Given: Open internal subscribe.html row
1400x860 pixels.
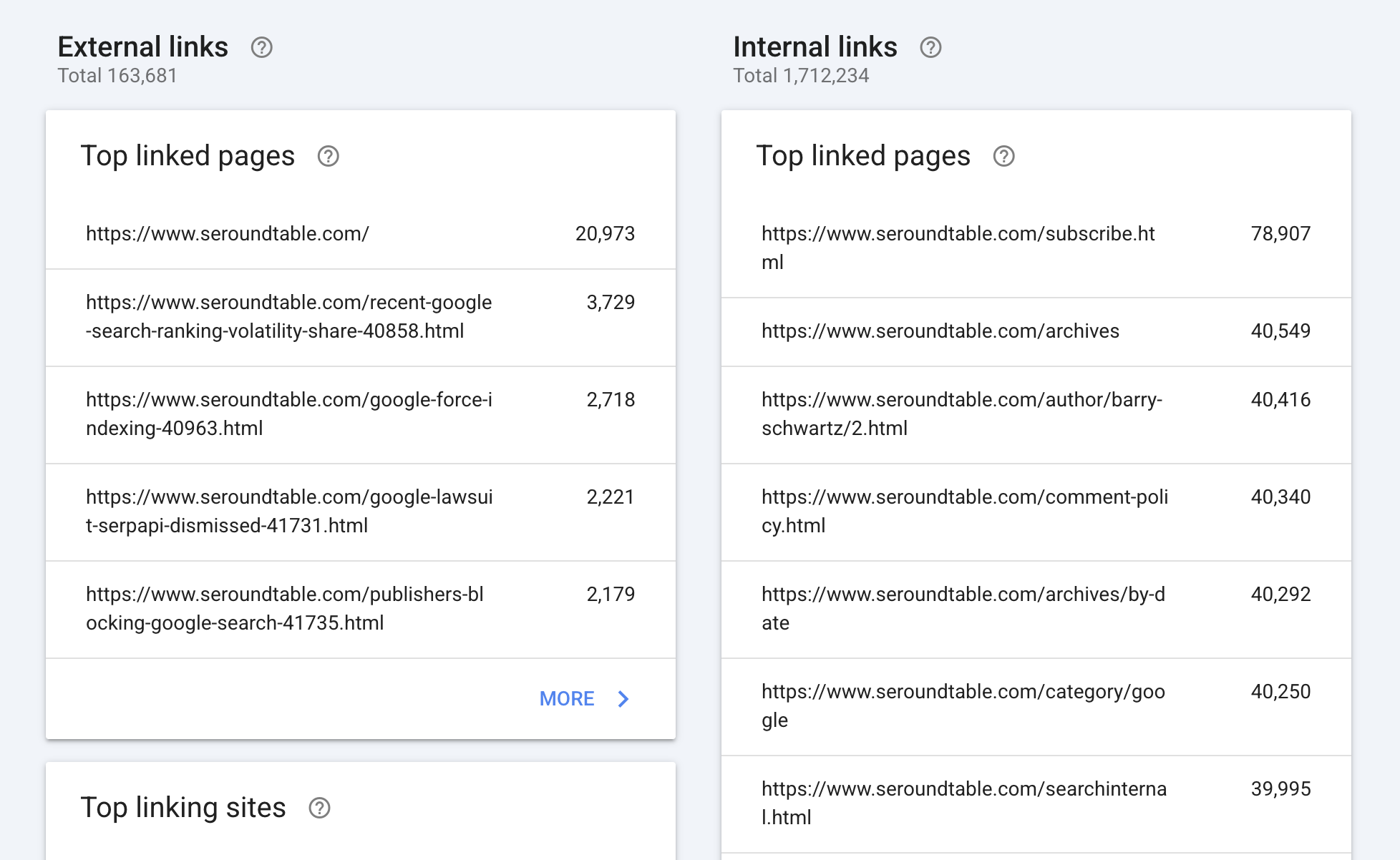Looking at the screenshot, I should click(x=1036, y=248).
